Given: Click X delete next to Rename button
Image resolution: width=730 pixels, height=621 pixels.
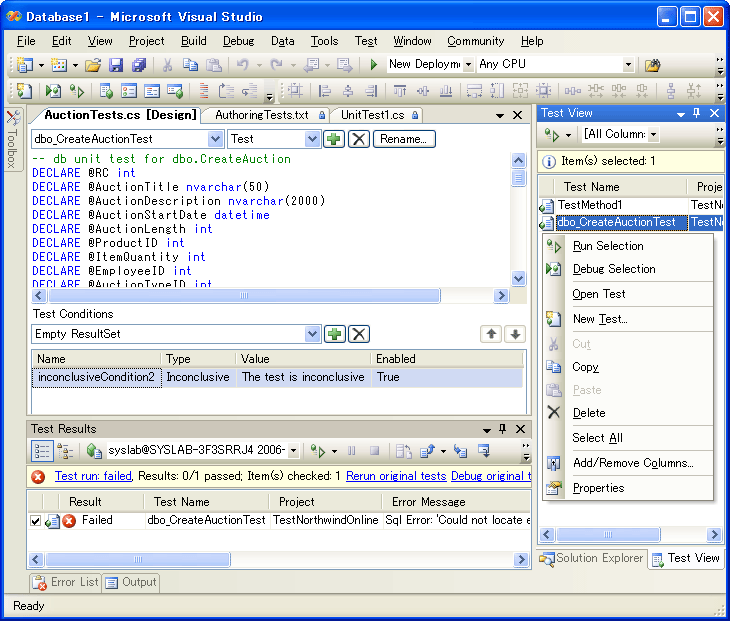Looking at the screenshot, I should pos(359,139).
